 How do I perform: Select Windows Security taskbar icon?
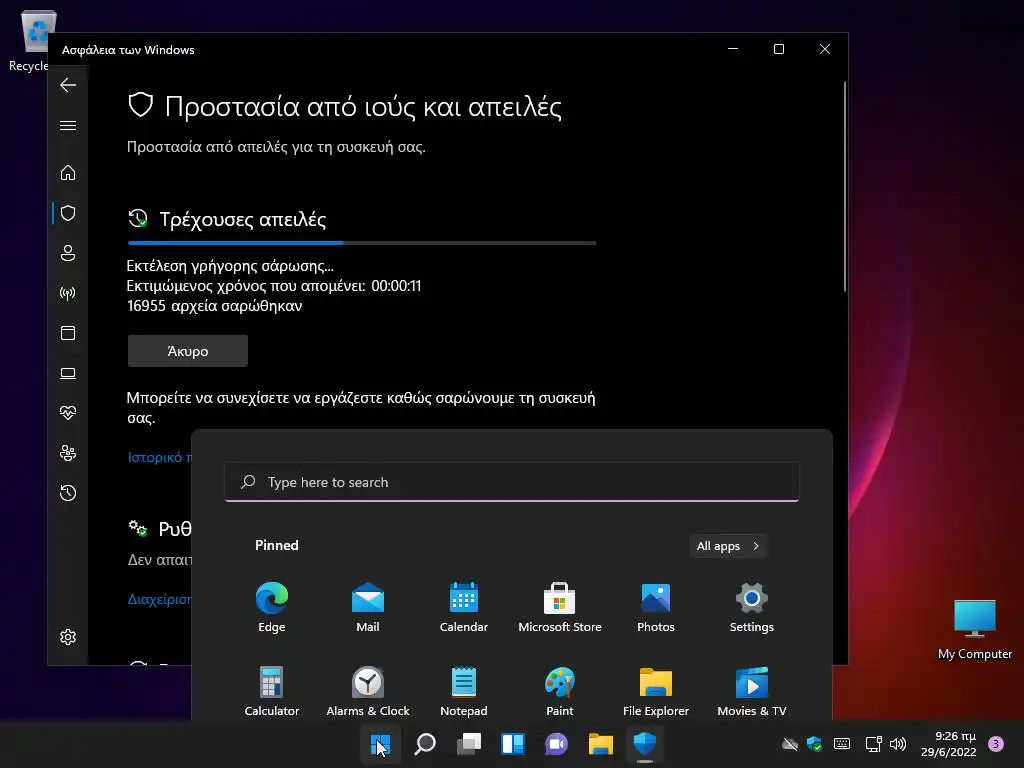(x=645, y=744)
